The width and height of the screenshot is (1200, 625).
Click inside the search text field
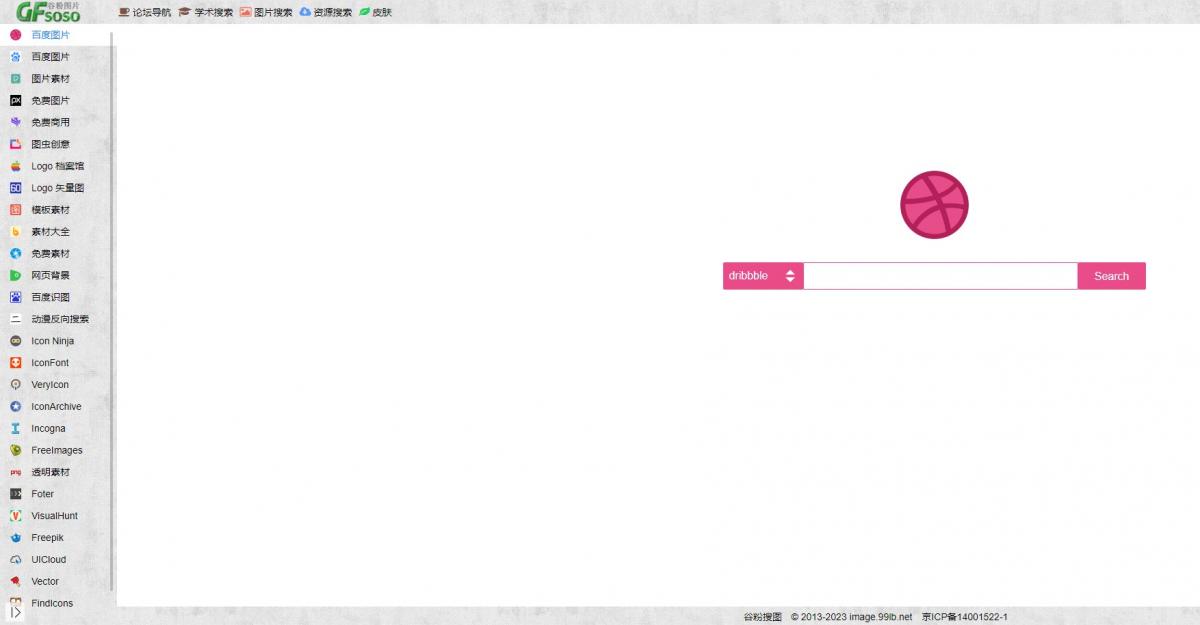(x=940, y=276)
